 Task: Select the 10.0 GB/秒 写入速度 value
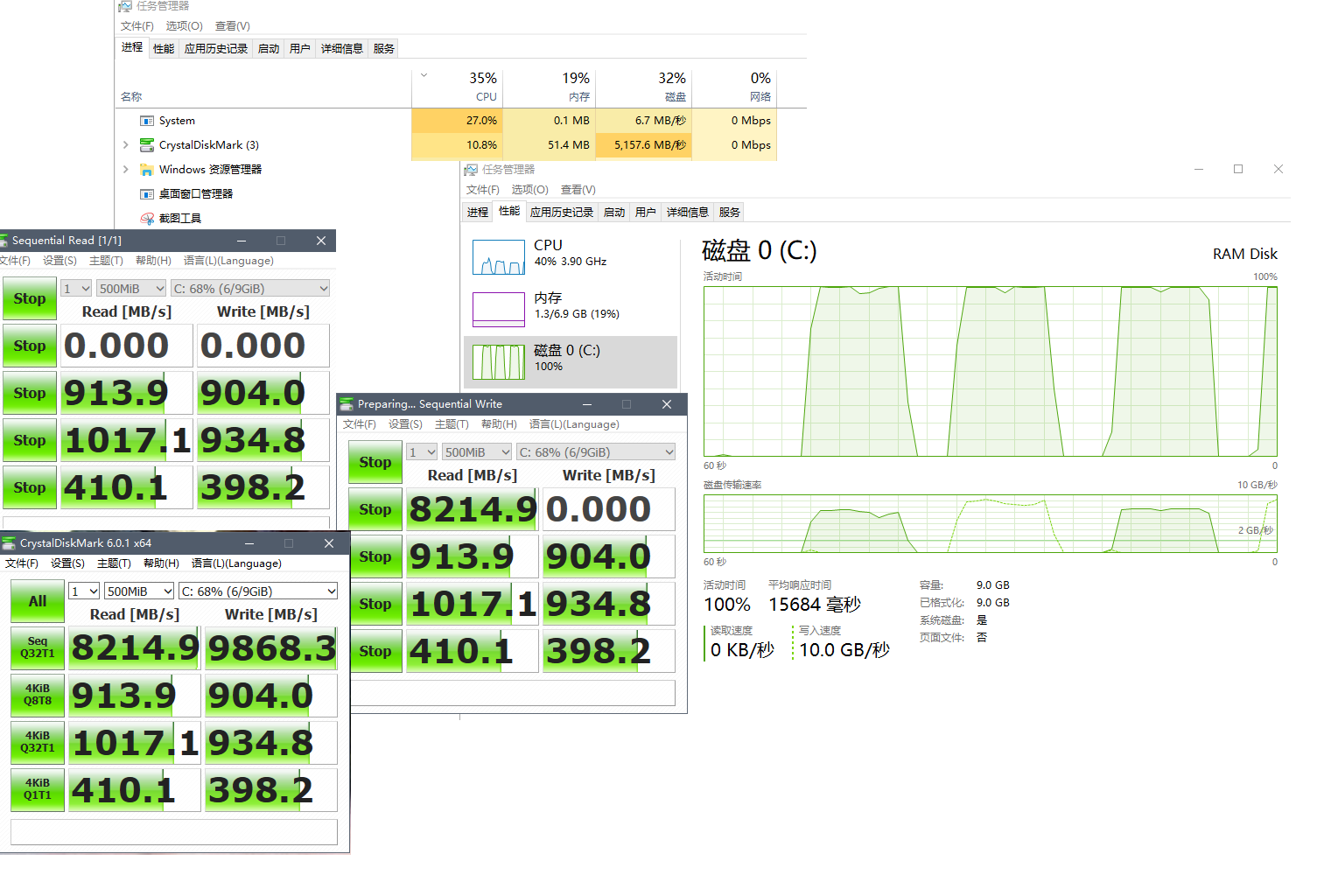coord(844,650)
